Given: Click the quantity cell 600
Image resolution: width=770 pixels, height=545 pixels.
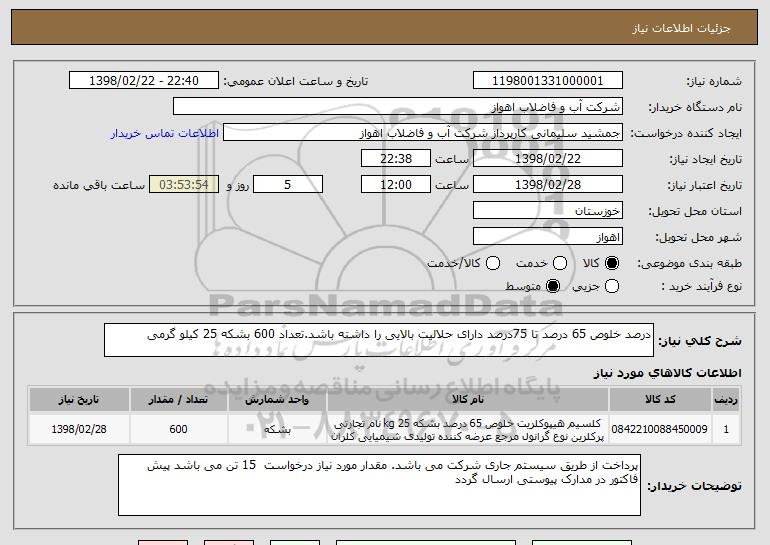Looking at the screenshot, I should [x=178, y=429].
